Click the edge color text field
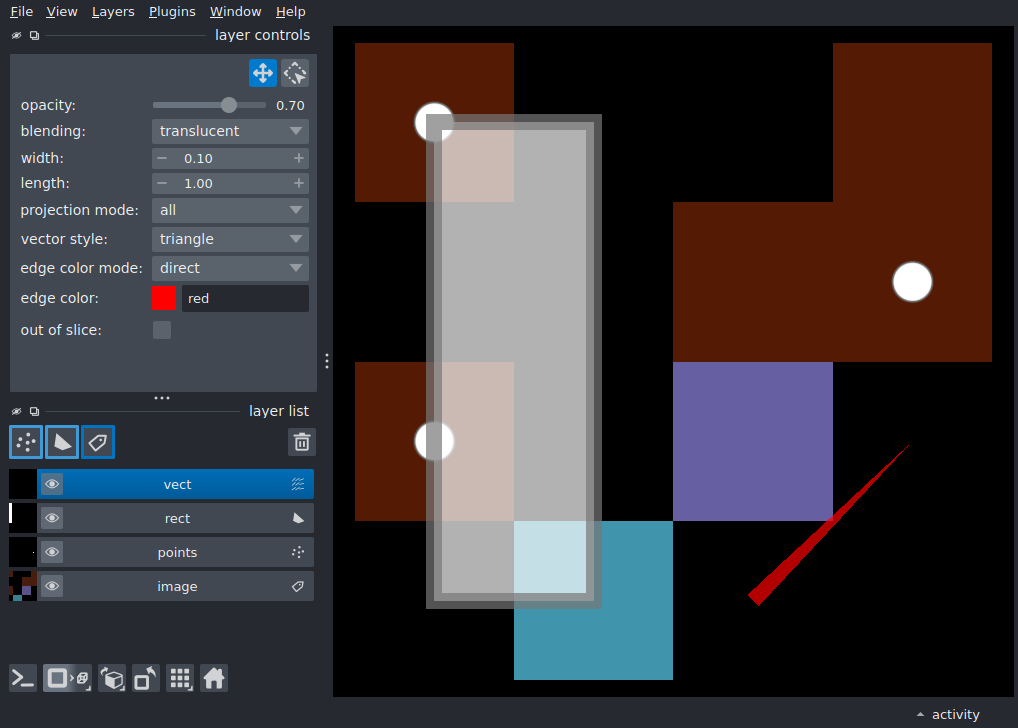Image resolution: width=1018 pixels, height=728 pixels. 245,298
